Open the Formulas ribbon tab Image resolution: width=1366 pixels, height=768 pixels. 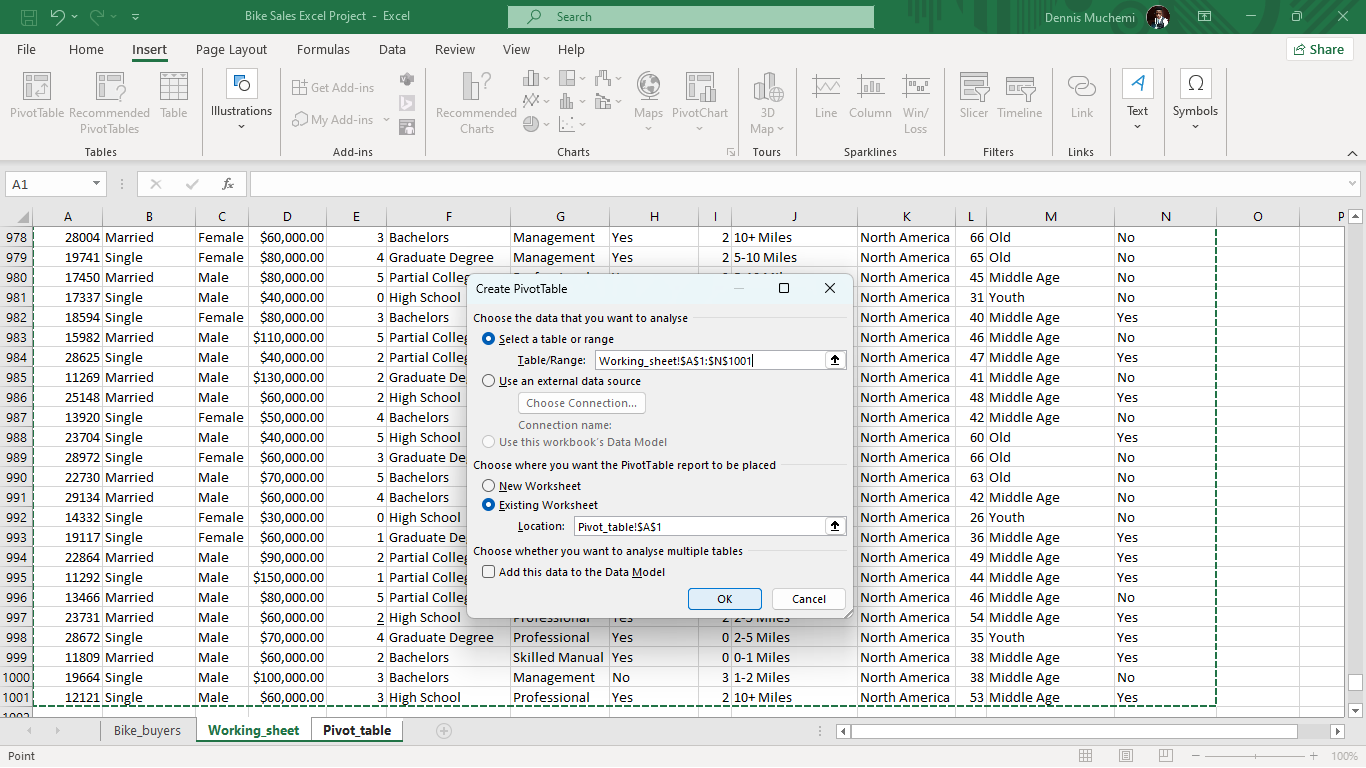click(323, 50)
